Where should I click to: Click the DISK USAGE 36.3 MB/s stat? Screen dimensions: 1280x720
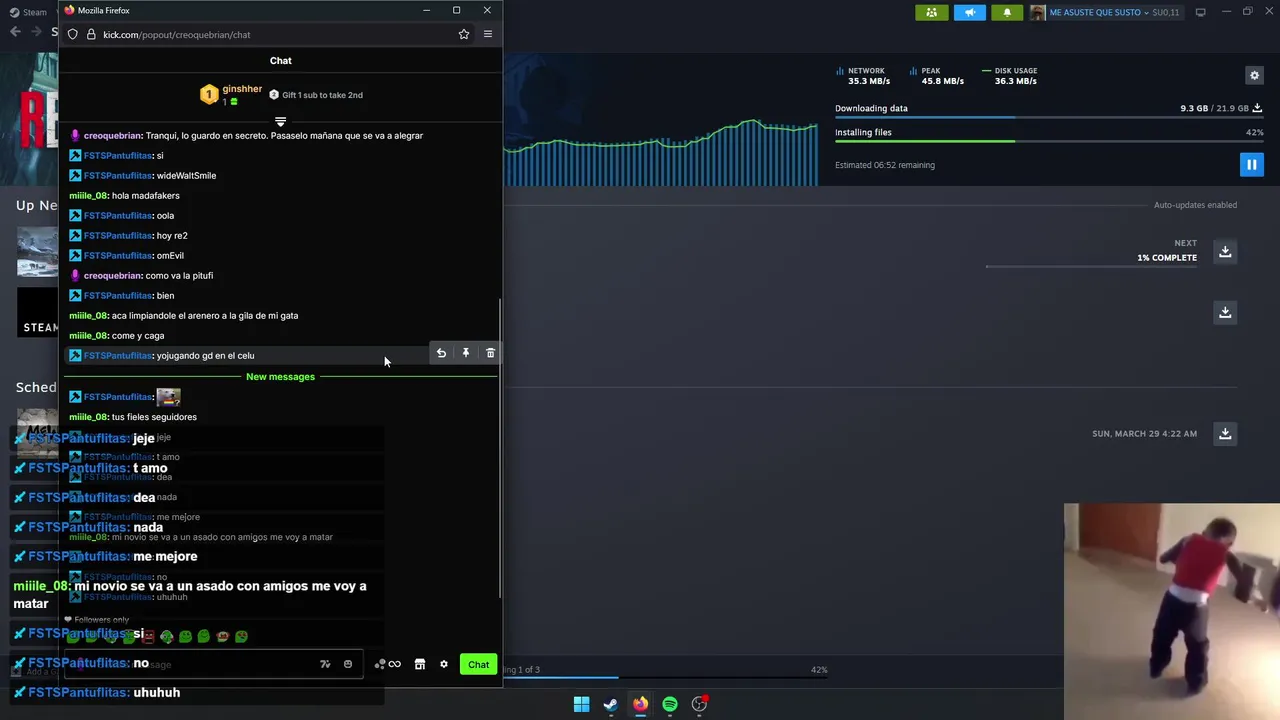(x=1010, y=76)
